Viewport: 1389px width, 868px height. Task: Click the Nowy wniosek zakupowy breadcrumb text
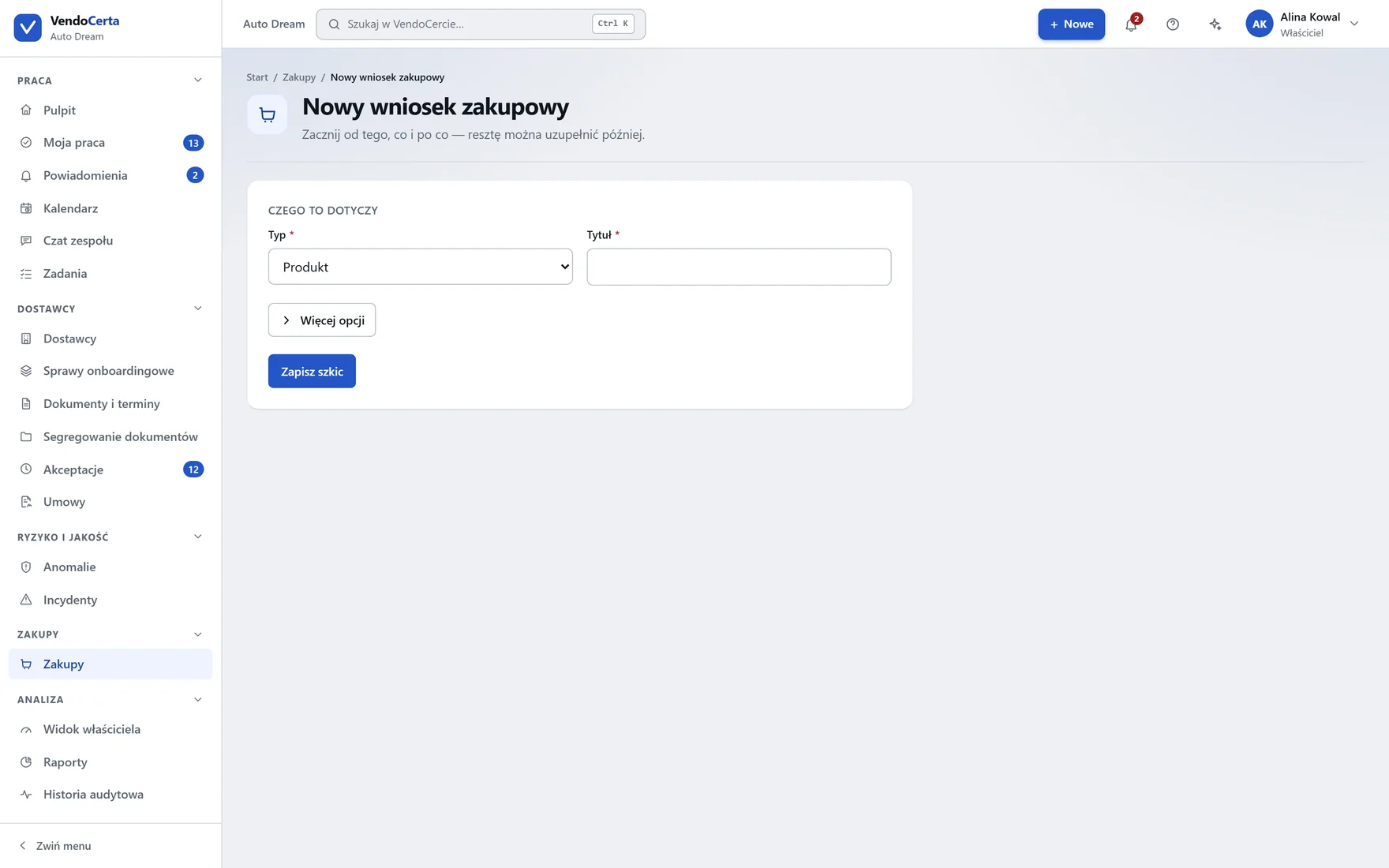pyautogui.click(x=387, y=77)
